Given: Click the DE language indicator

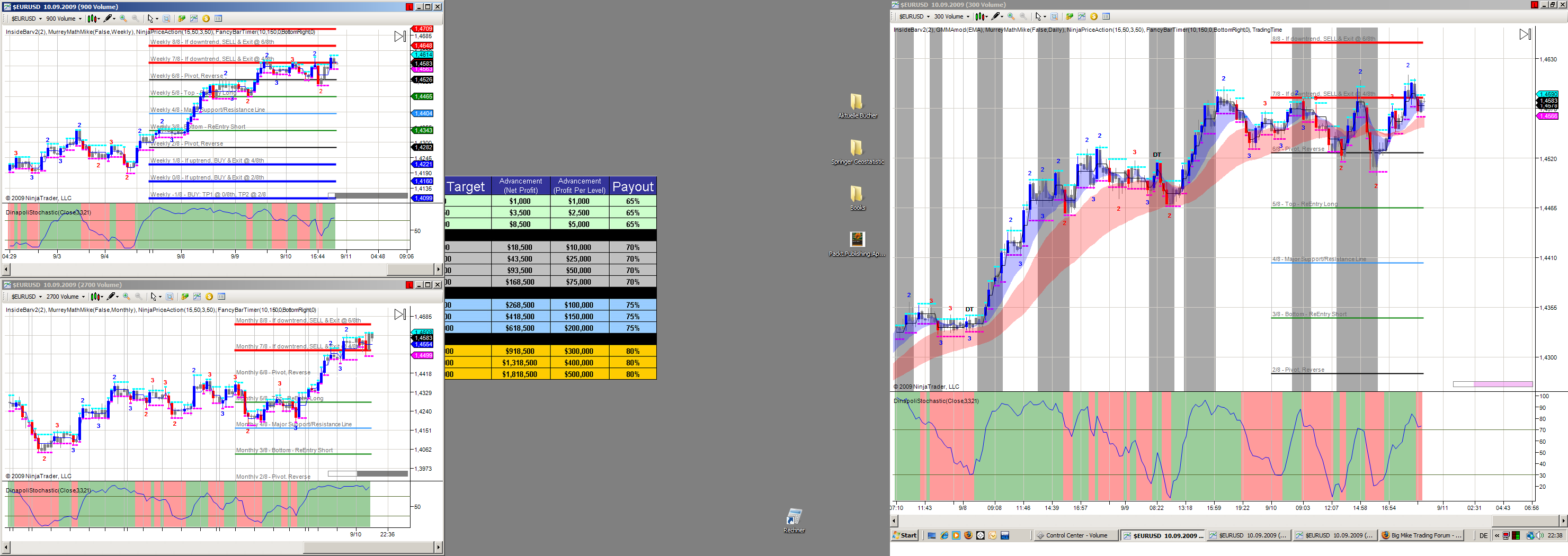Looking at the screenshot, I should point(1483,535).
